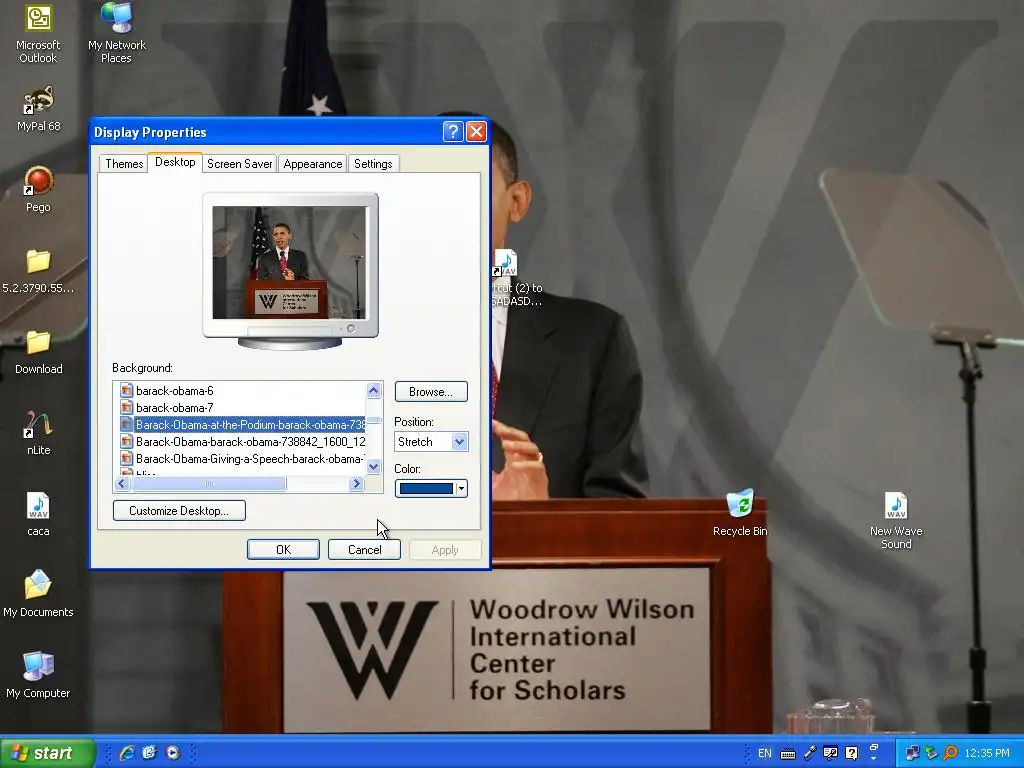Click the EN language bar indicator

click(765, 753)
